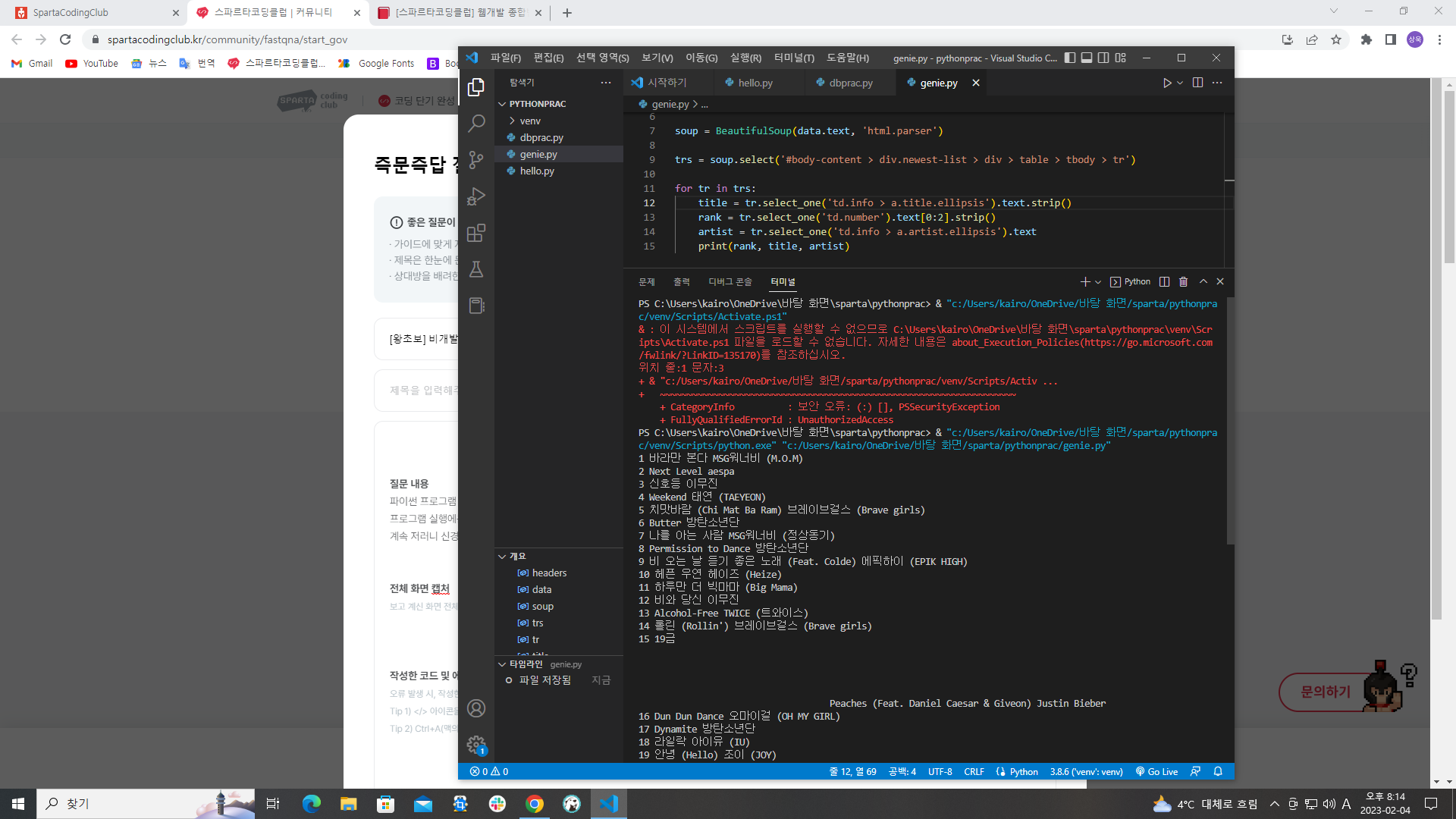The image size is (1456, 819).
Task: Open the editor's more actions menu
Action: click(x=1217, y=83)
